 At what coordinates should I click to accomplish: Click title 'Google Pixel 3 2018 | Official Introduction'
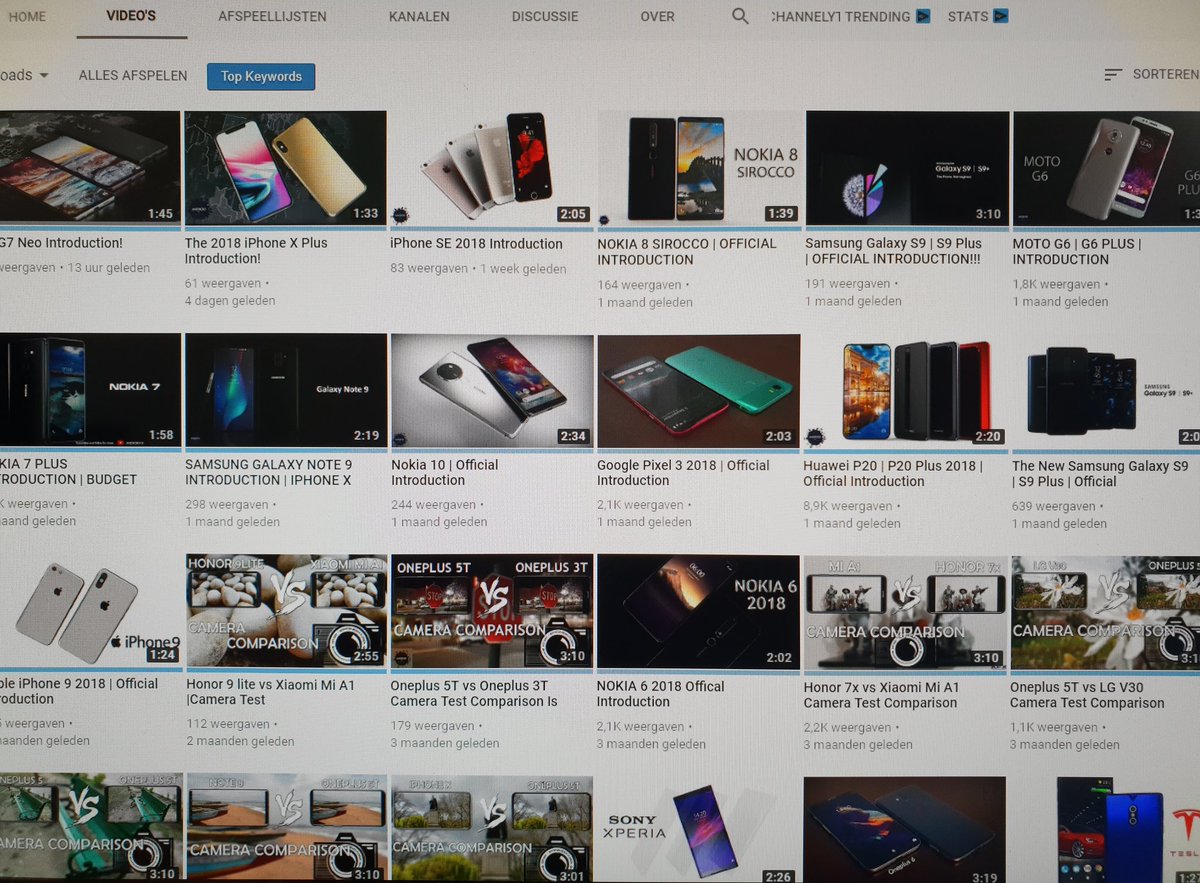click(683, 473)
